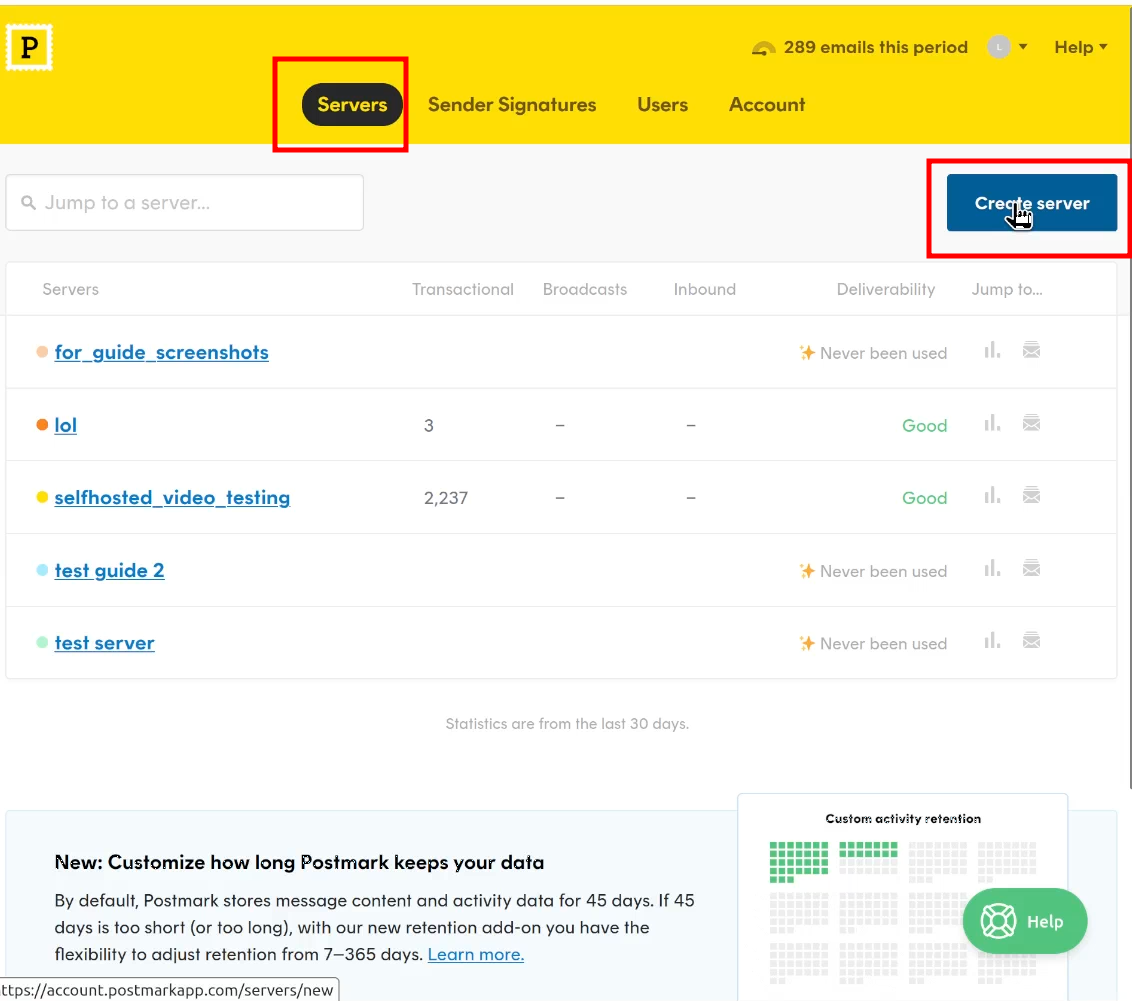Open statistics icon for for_guide_screenshots server
Viewport: 1132px width, 1001px height.
point(992,351)
